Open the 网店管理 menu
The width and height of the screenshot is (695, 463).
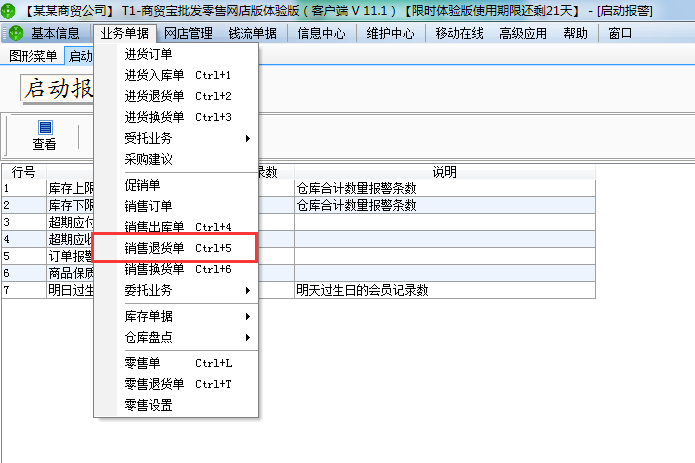188,33
